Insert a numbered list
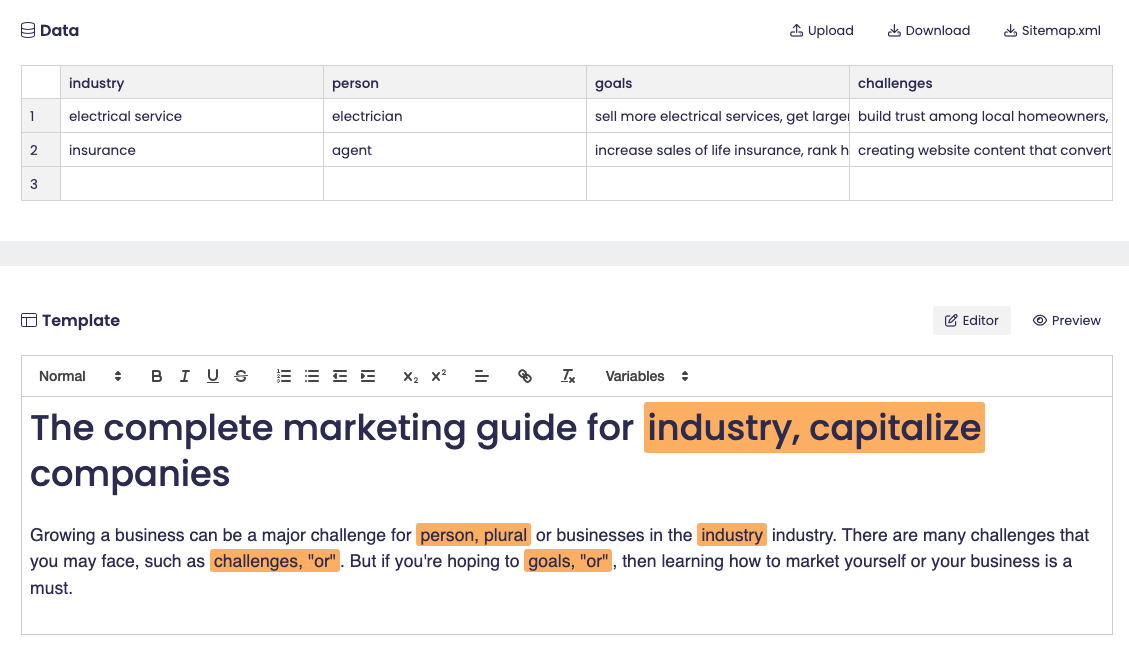1129x655 pixels. (284, 376)
